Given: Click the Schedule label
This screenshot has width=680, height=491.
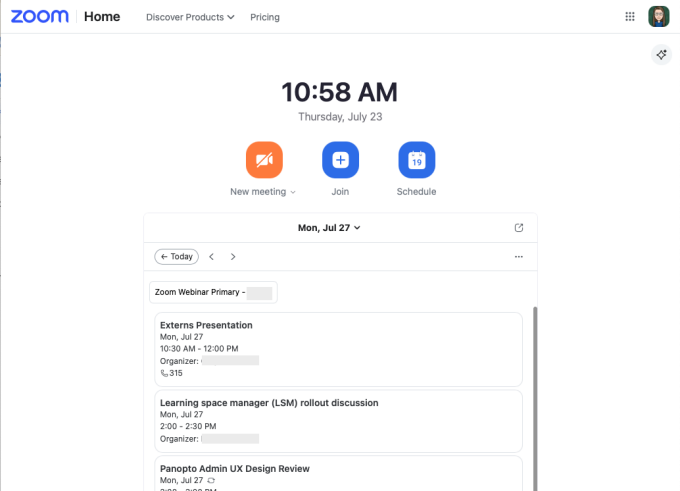Looking at the screenshot, I should coord(416,192).
